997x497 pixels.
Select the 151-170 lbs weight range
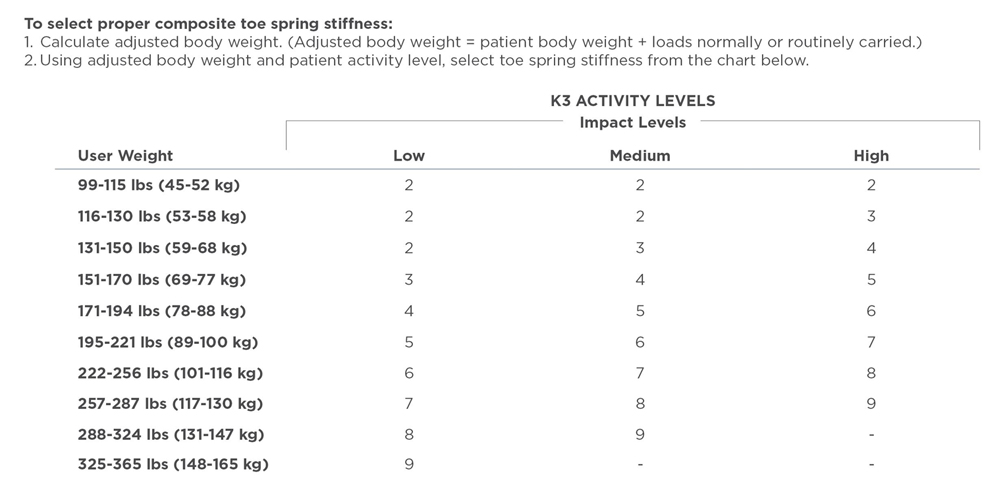click(161, 279)
